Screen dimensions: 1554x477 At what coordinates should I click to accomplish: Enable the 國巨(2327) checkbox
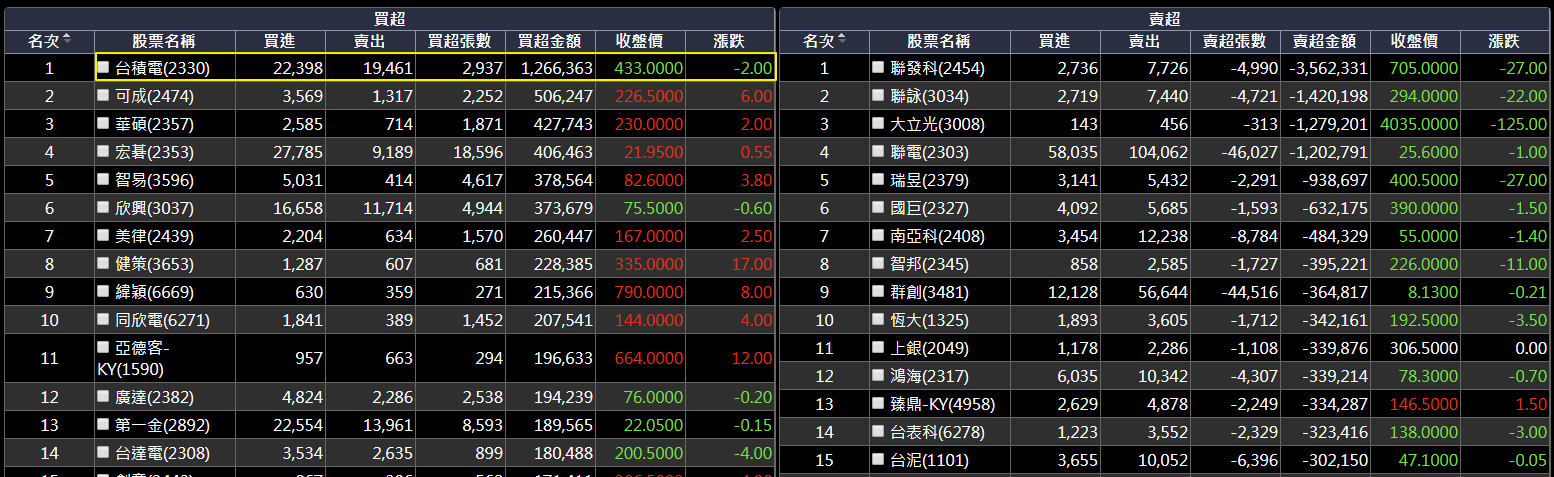pos(878,208)
